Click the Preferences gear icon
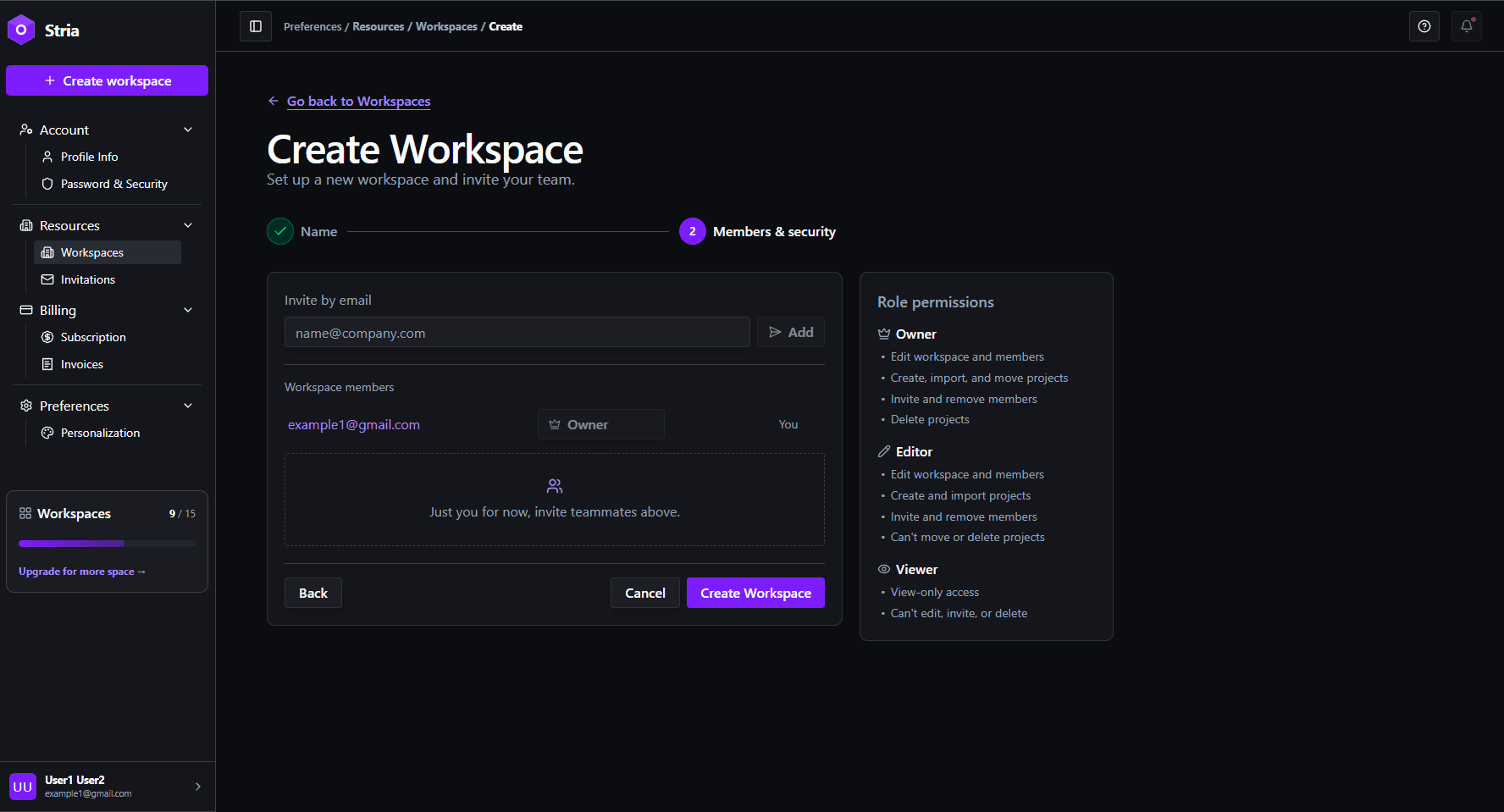 pos(26,406)
